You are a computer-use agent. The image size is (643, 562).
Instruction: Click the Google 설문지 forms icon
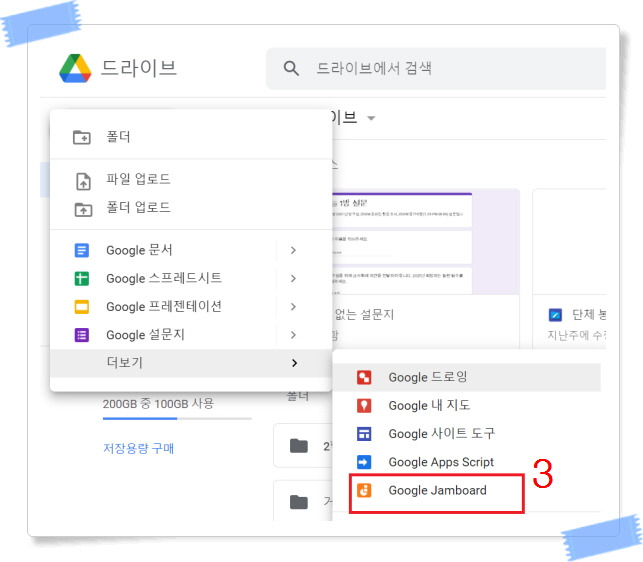tap(81, 335)
